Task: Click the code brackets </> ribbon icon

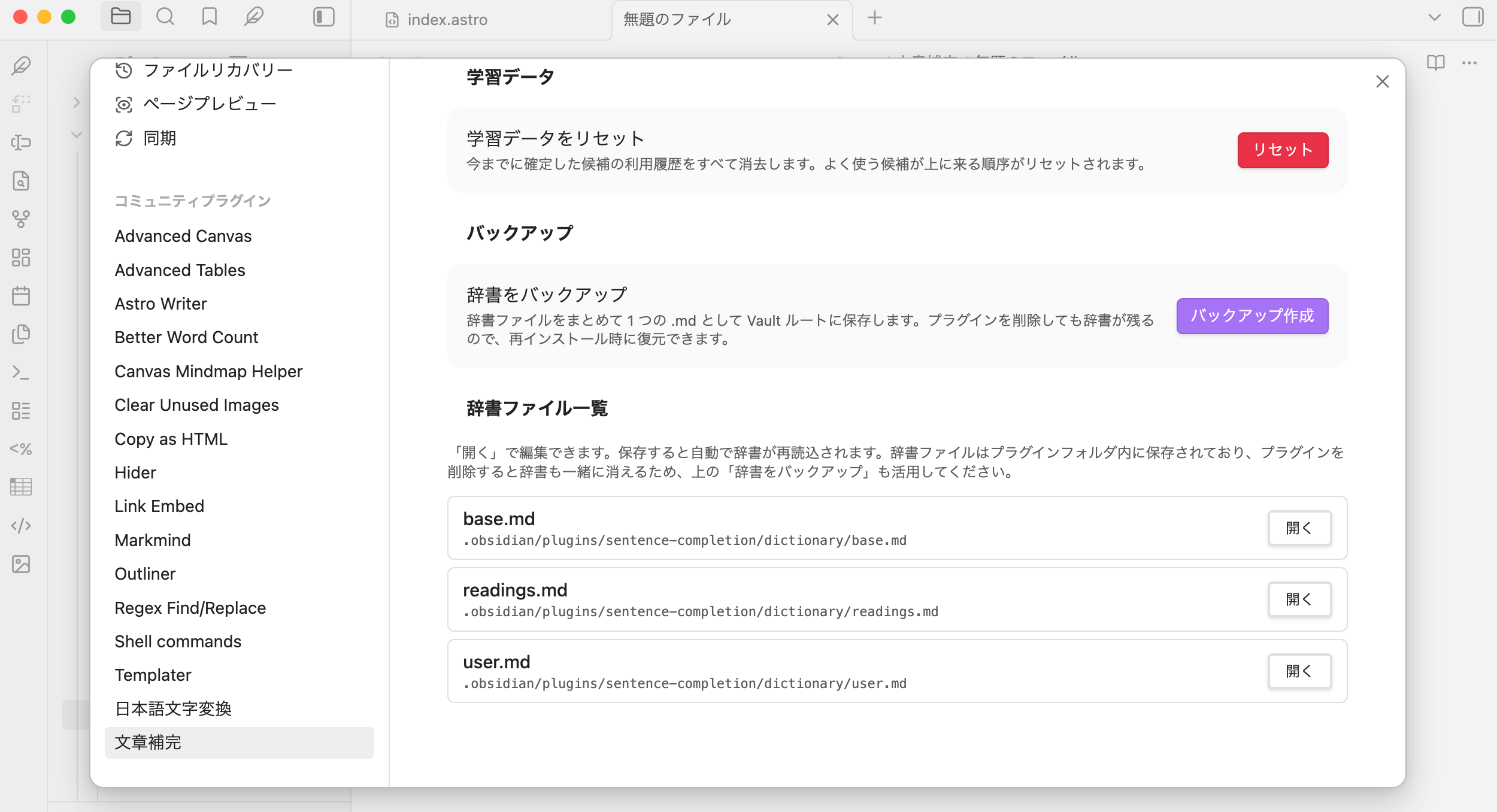Action: pyautogui.click(x=21, y=526)
